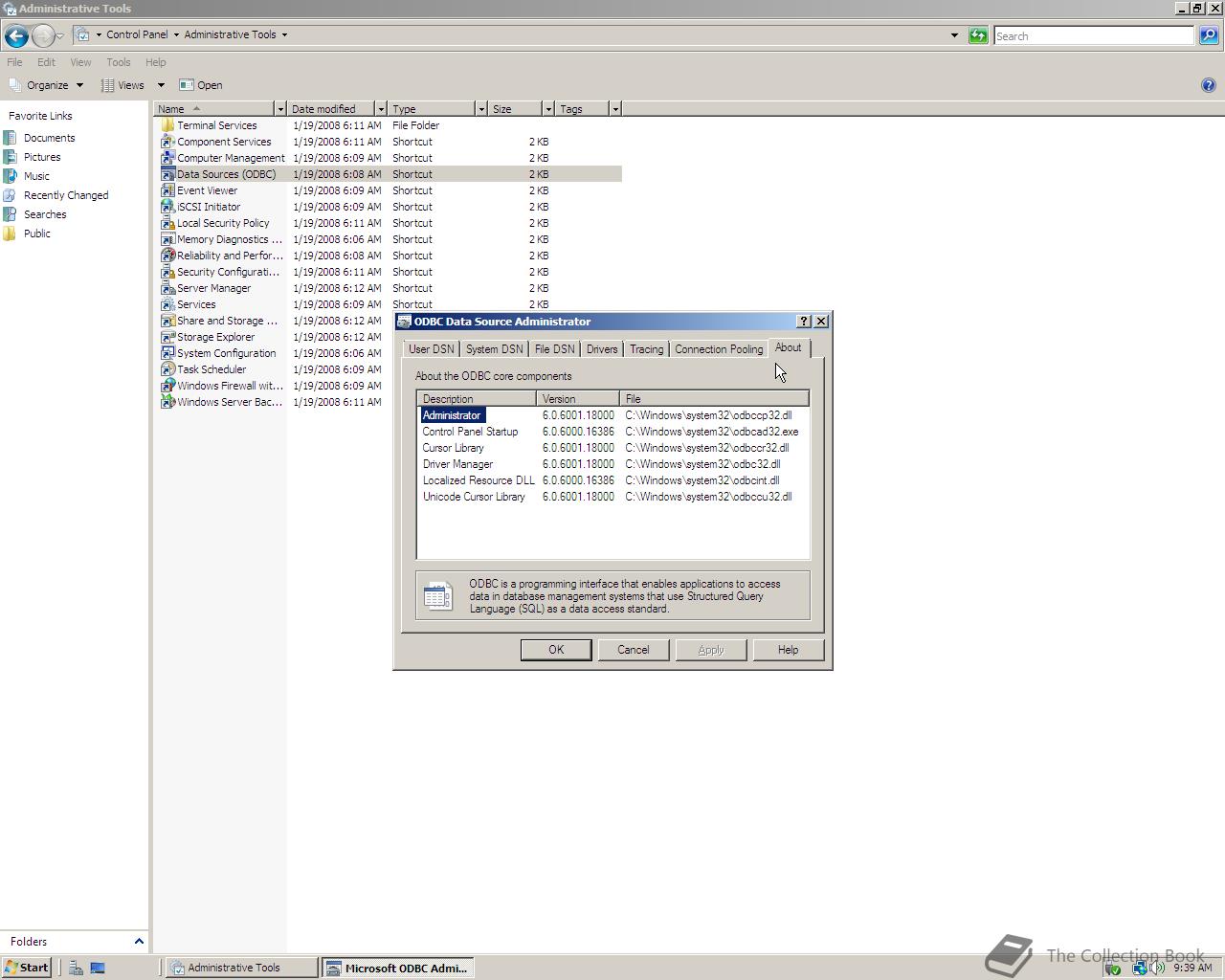Open the Name column filter dropdown

click(280, 109)
